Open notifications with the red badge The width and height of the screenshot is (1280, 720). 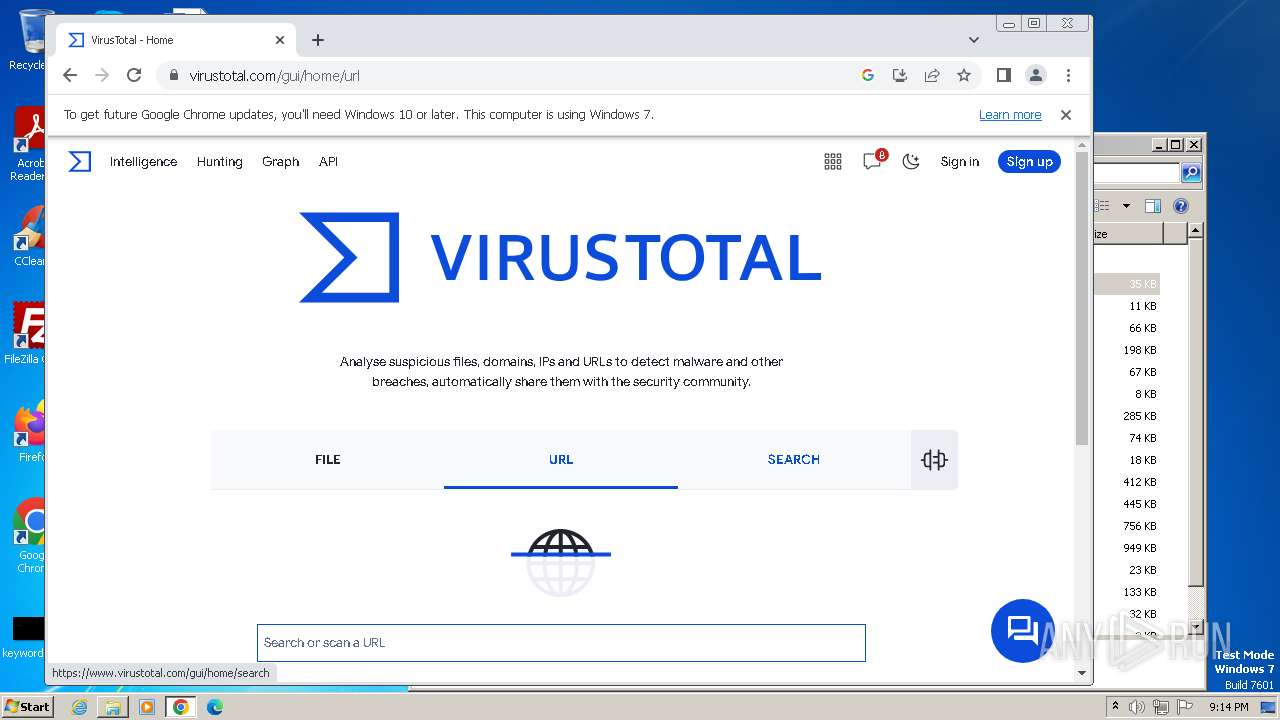873,161
